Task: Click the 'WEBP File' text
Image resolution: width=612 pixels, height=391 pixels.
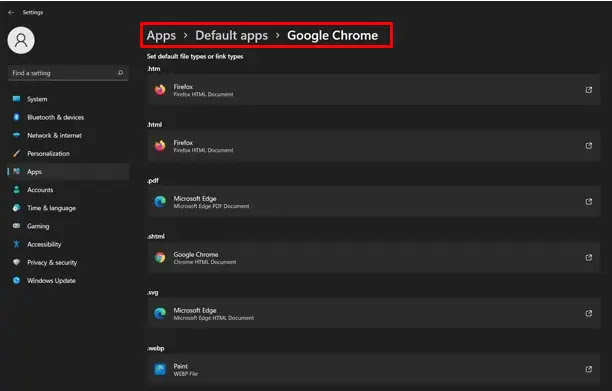Action: tap(186, 374)
